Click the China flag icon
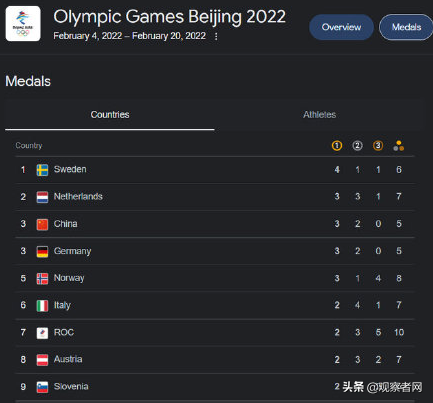Image resolution: width=433 pixels, height=403 pixels. click(42, 224)
